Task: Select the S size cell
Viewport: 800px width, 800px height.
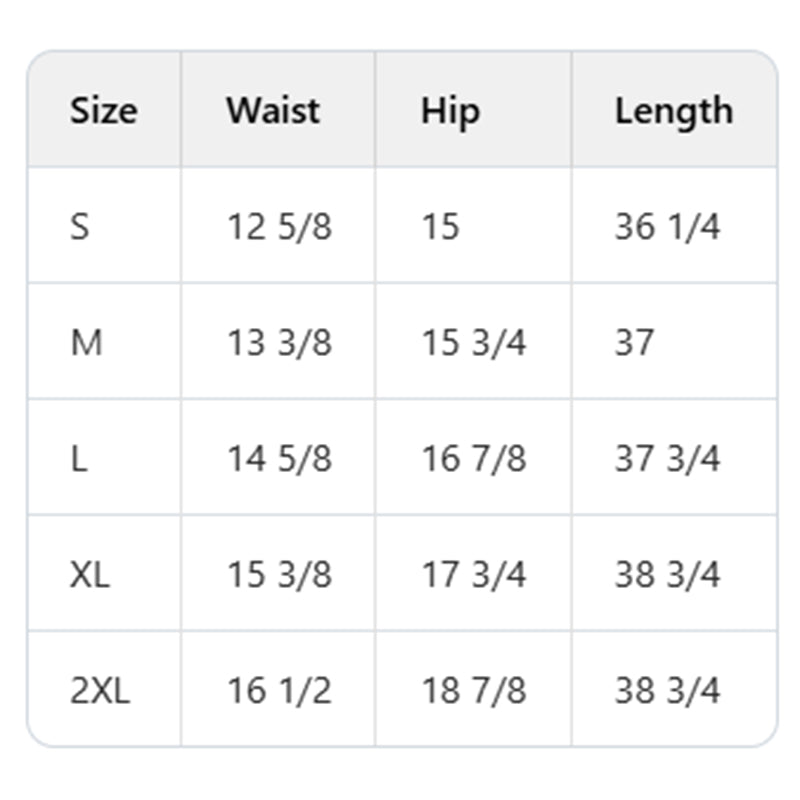Action: pyautogui.click(x=80, y=227)
